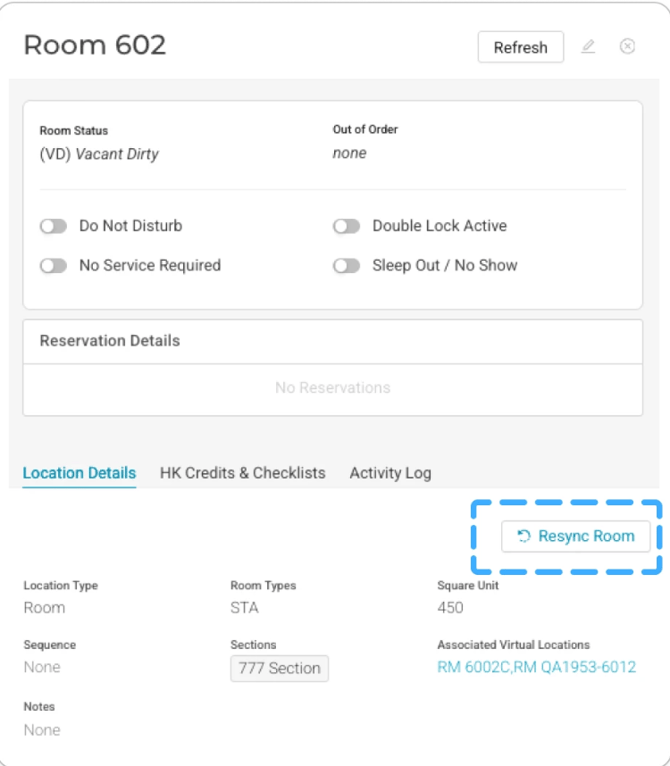Close the Room 602 panel
The image size is (670, 766).
pos(627,46)
